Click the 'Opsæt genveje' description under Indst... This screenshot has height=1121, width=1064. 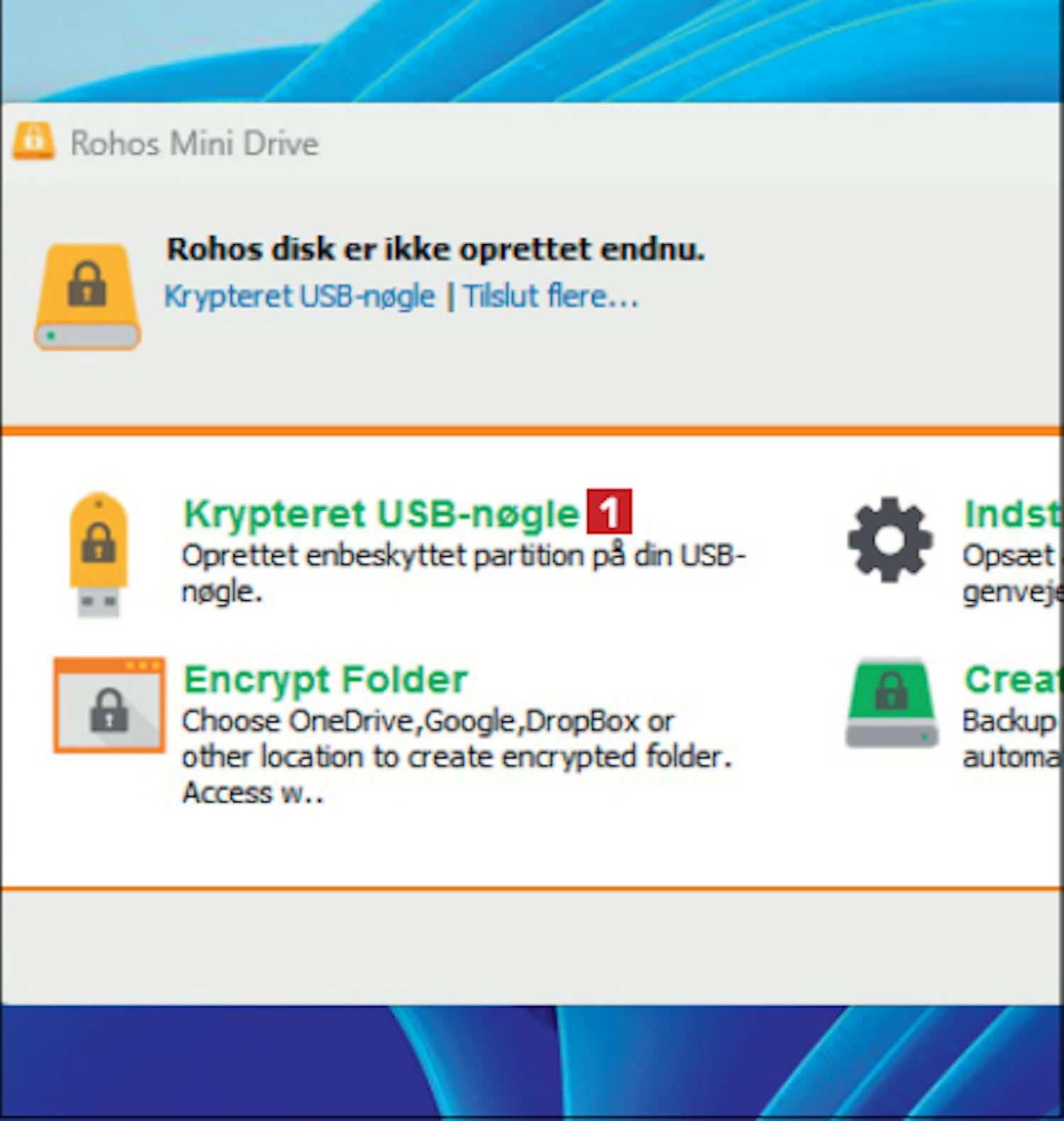click(1012, 573)
